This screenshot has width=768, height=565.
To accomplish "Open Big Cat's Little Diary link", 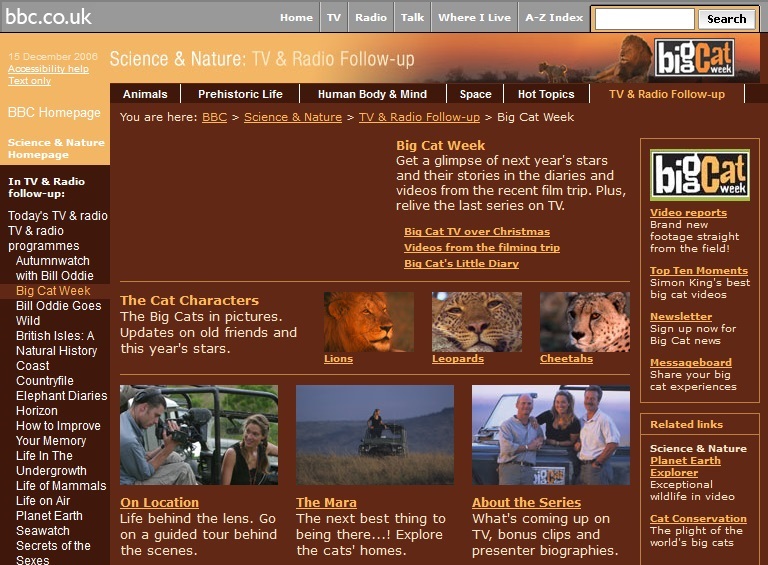I will coord(461,263).
